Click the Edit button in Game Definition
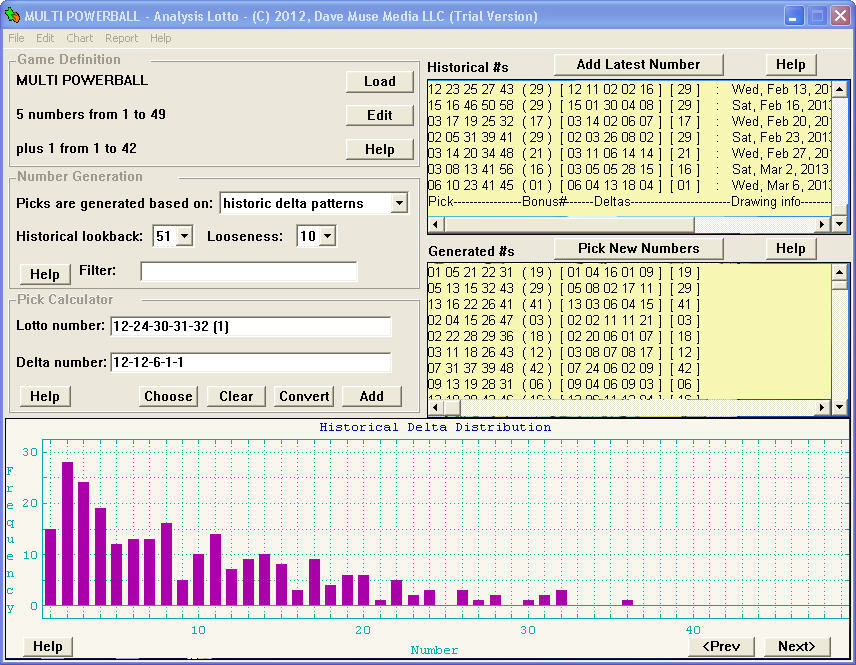The height and width of the screenshot is (665, 856). 379,115
